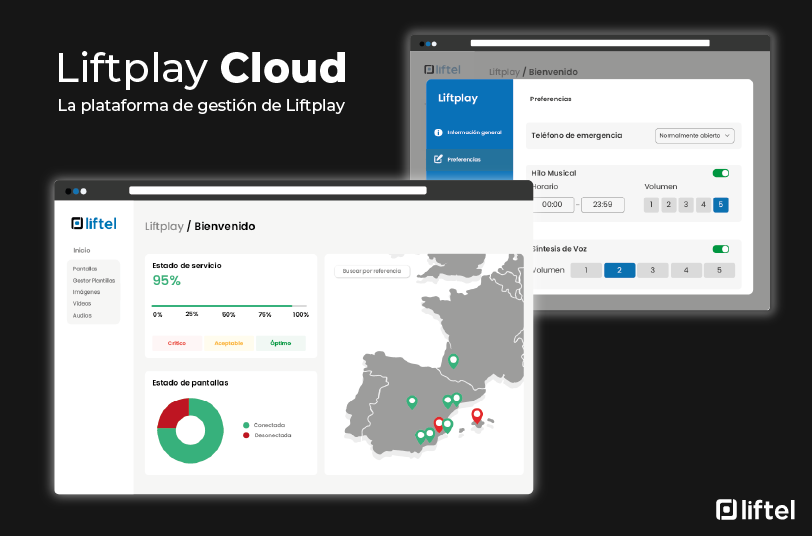This screenshot has height=536, width=812.
Task: Click the Información general info icon
Action: 438,133
